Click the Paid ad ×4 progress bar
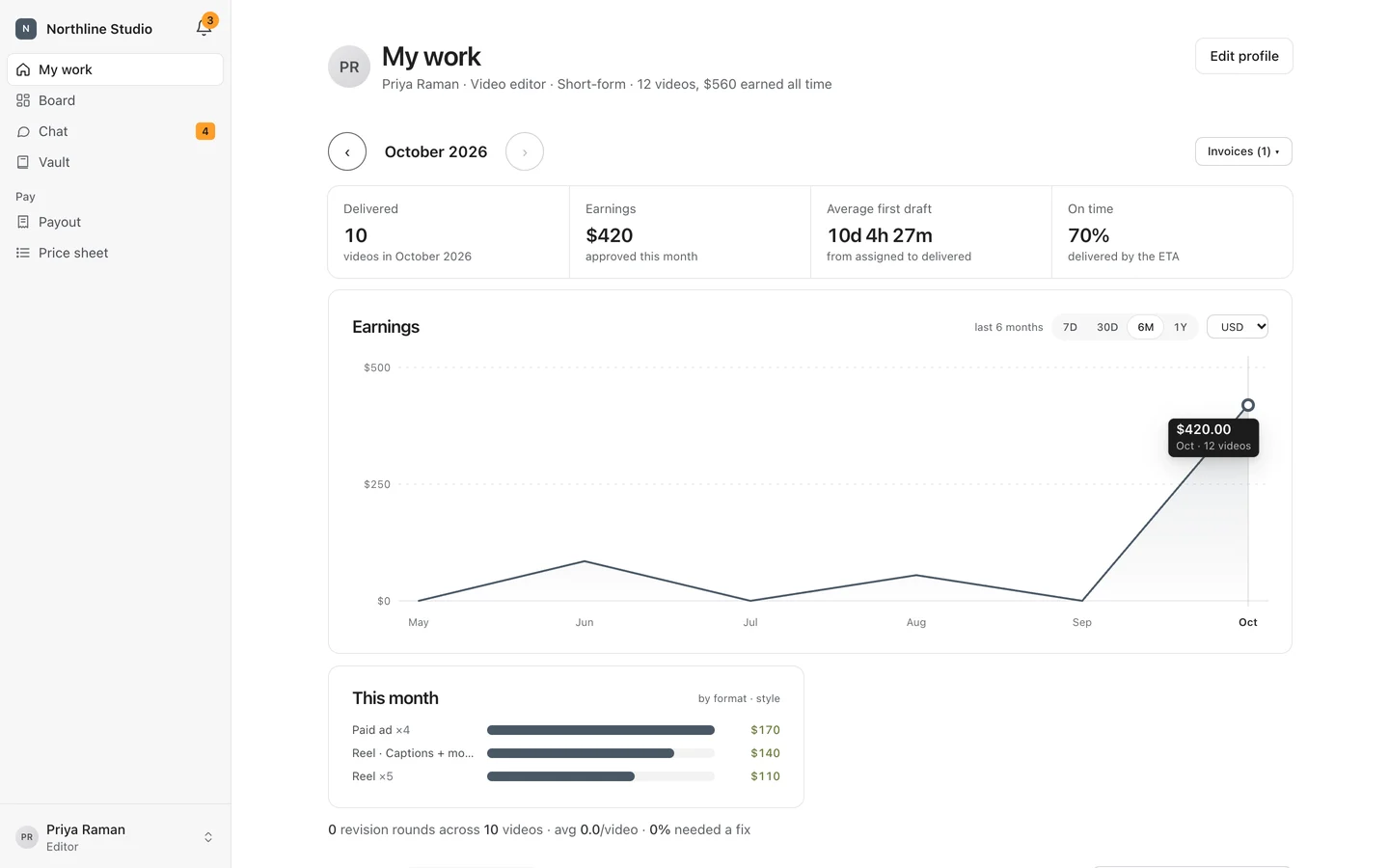The height and width of the screenshot is (868, 1389). pyautogui.click(x=601, y=730)
